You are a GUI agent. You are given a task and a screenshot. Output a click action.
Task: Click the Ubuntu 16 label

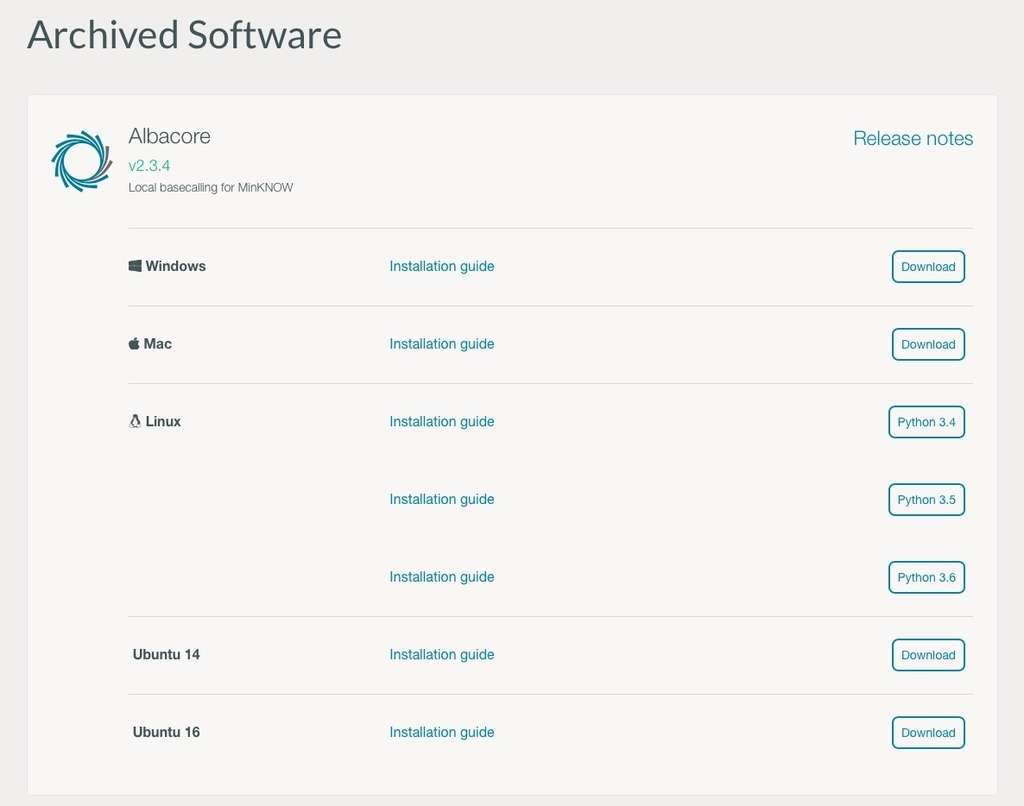166,732
